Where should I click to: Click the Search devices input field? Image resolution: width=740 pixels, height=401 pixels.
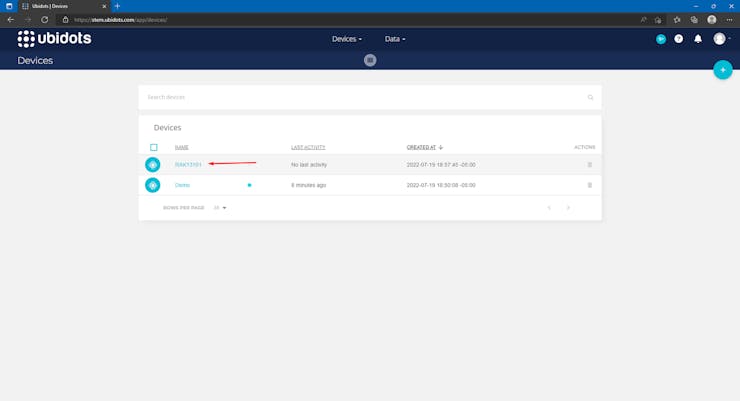click(360, 97)
